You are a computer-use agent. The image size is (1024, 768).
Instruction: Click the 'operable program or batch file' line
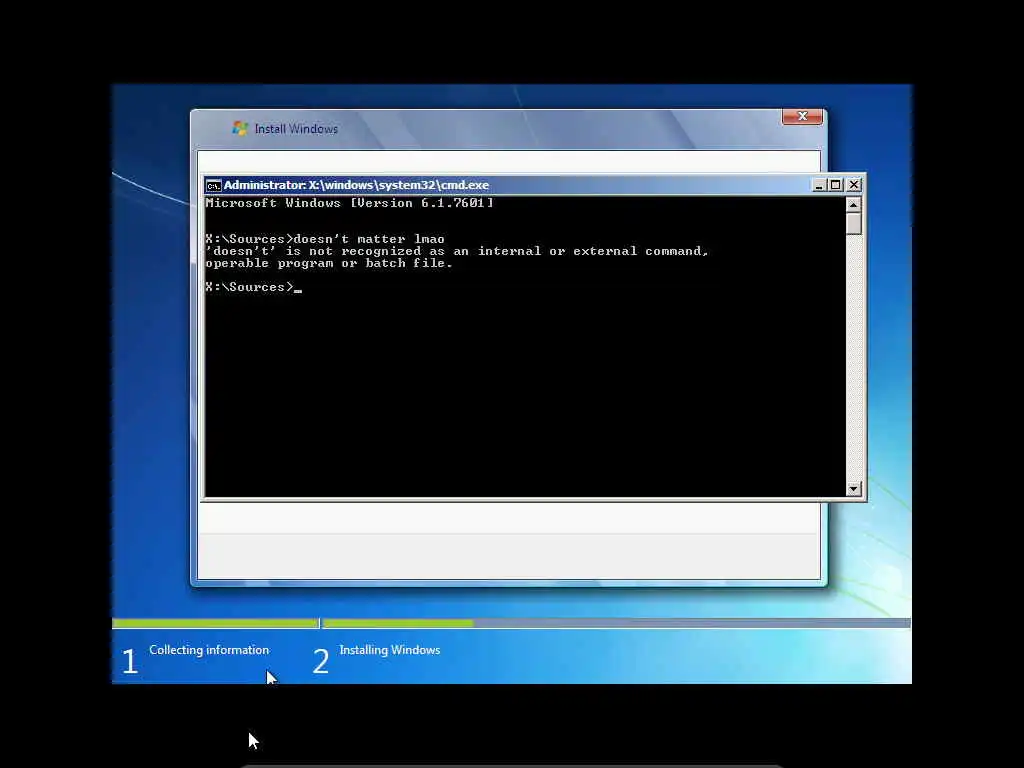pyautogui.click(x=328, y=263)
